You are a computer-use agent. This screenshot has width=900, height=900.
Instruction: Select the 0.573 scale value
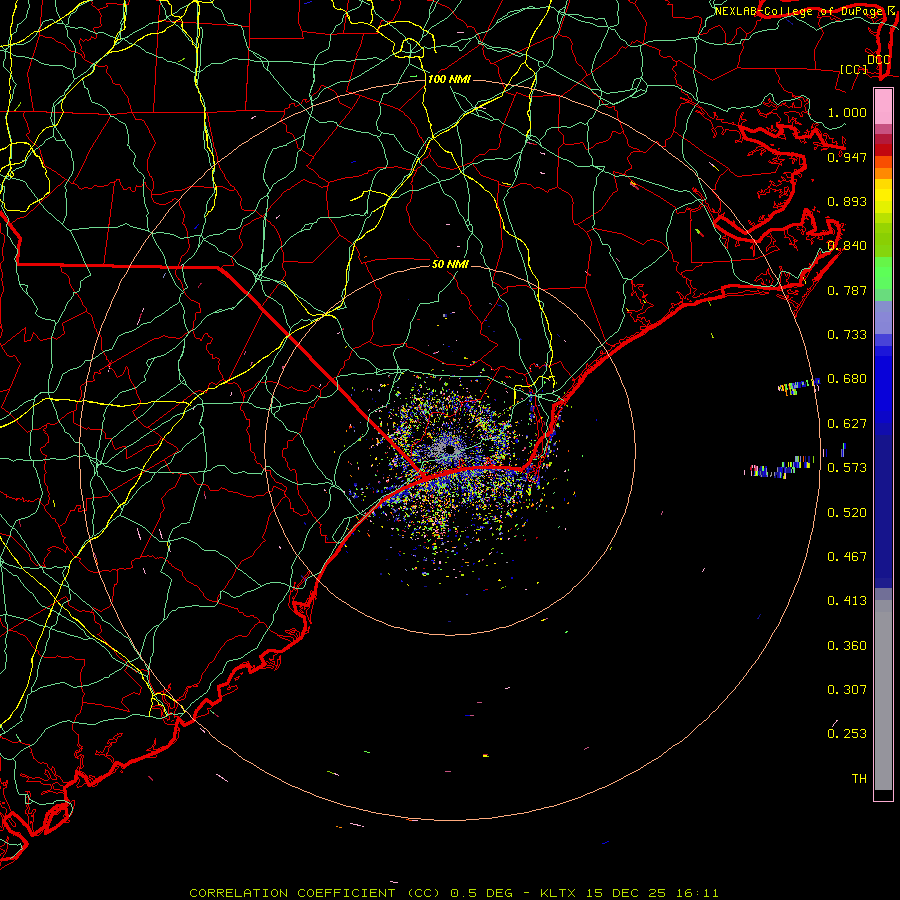[847, 468]
